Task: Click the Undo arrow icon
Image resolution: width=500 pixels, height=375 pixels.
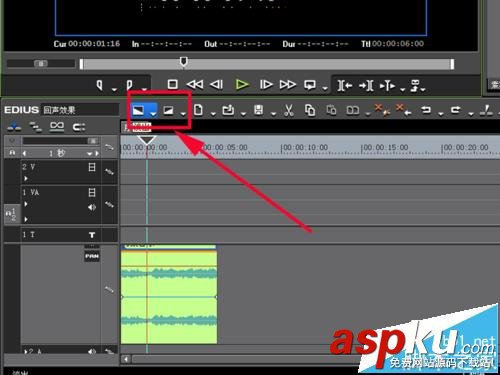Action: tap(426, 110)
